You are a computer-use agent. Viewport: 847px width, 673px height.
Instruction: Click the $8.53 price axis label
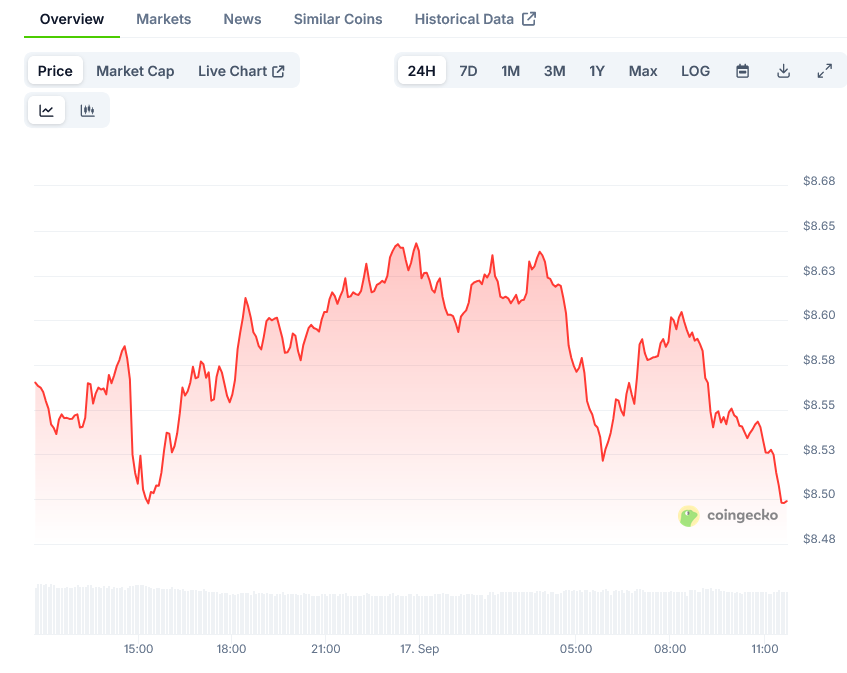(819, 450)
